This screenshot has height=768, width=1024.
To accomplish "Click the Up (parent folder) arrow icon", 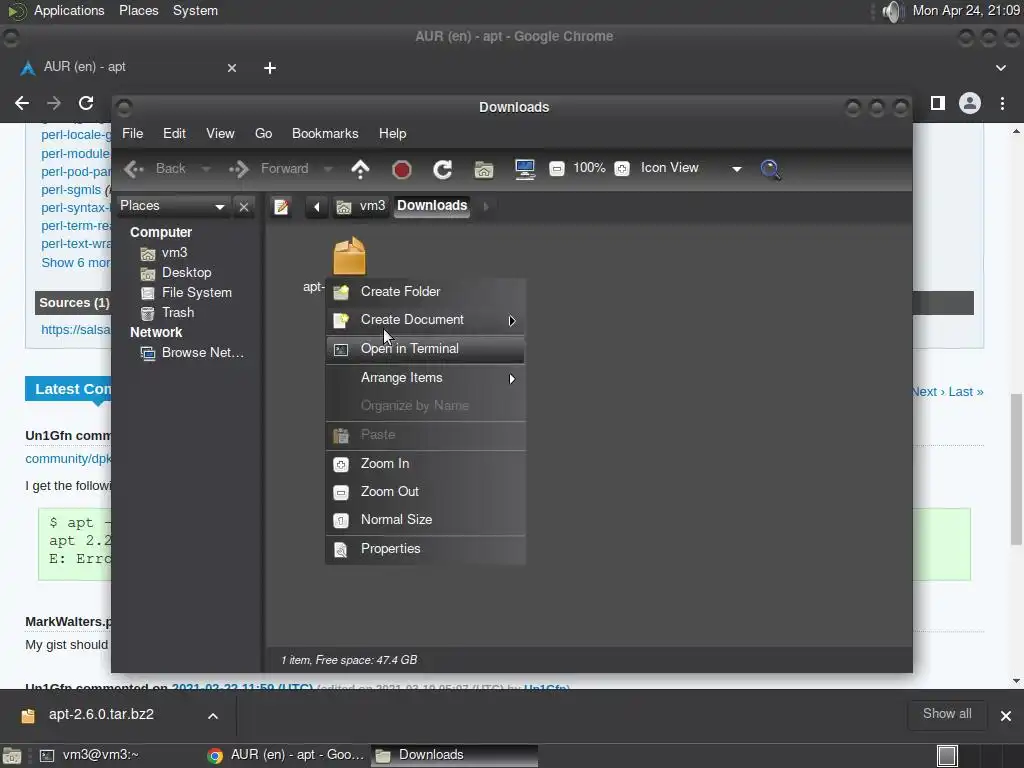I will pyautogui.click(x=360, y=169).
